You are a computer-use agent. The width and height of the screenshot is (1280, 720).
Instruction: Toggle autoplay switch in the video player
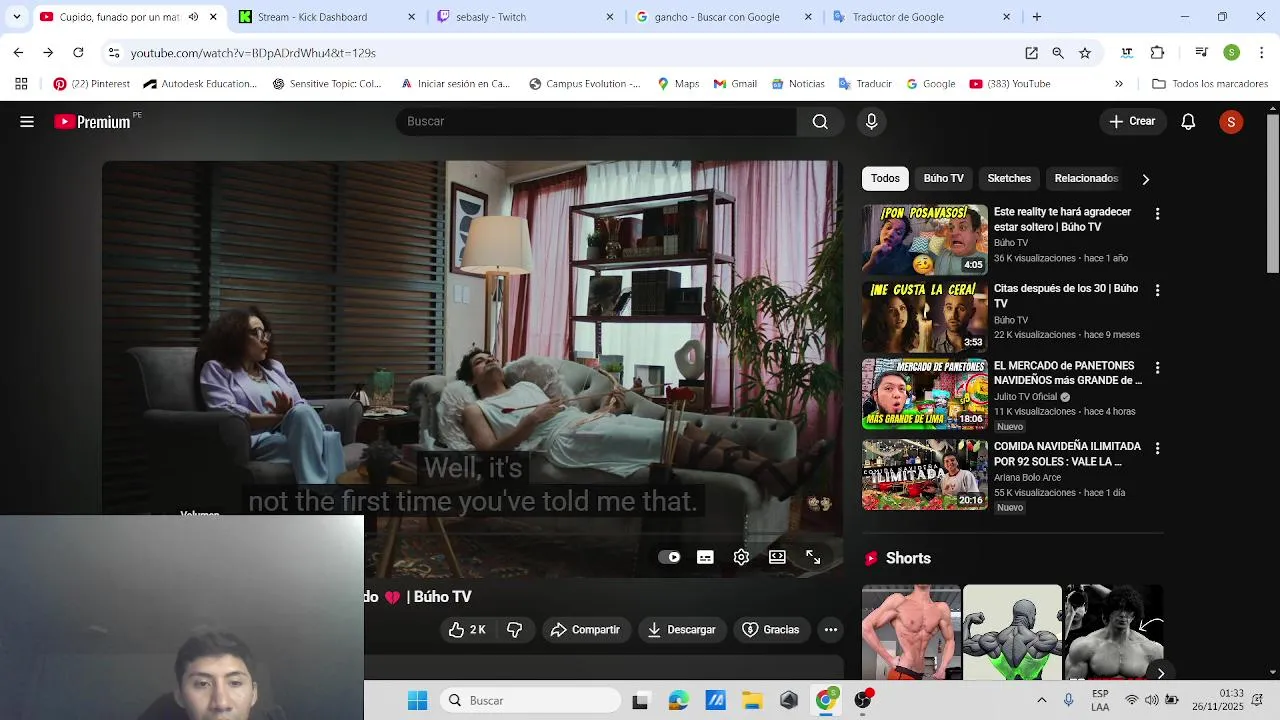[x=669, y=558]
